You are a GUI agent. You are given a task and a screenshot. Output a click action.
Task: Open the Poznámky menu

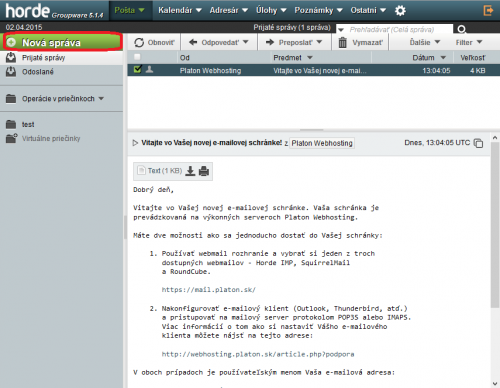(318, 10)
